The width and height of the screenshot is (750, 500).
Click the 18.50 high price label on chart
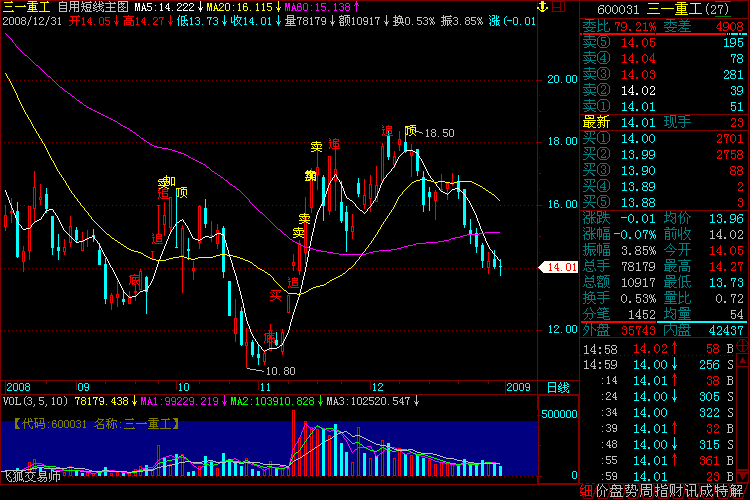pyautogui.click(x=439, y=133)
